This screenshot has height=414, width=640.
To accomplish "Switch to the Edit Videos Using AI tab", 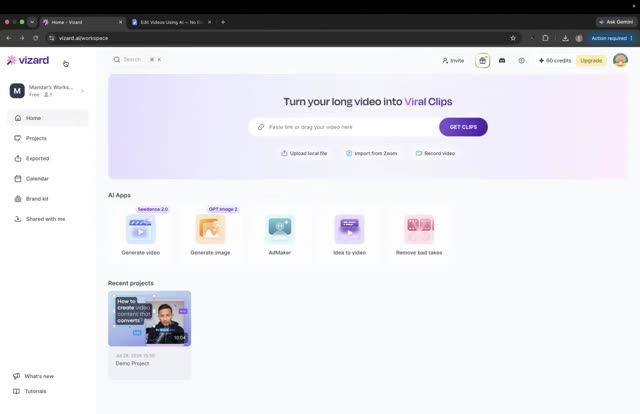I will (x=171, y=22).
